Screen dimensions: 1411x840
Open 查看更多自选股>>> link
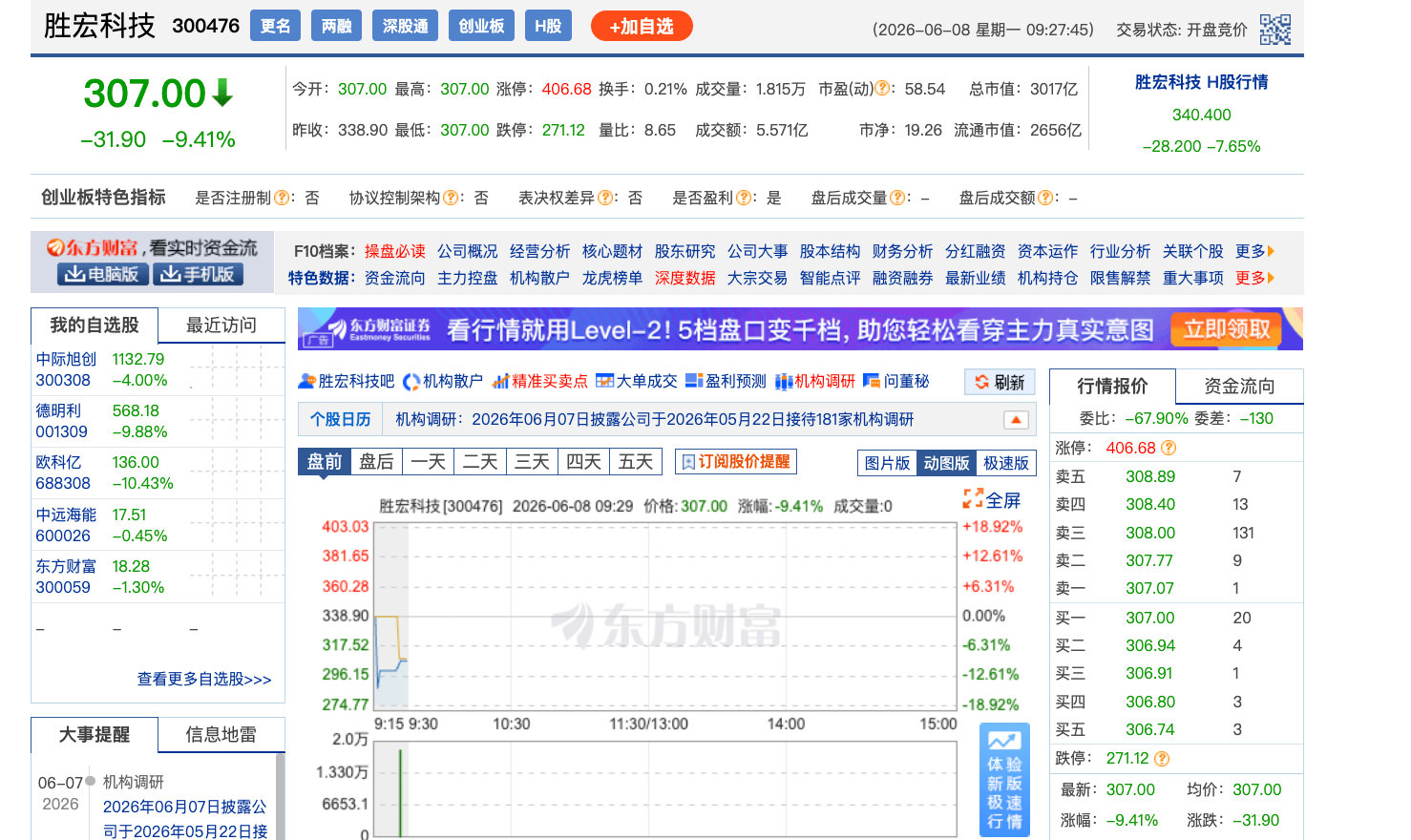[x=204, y=680]
